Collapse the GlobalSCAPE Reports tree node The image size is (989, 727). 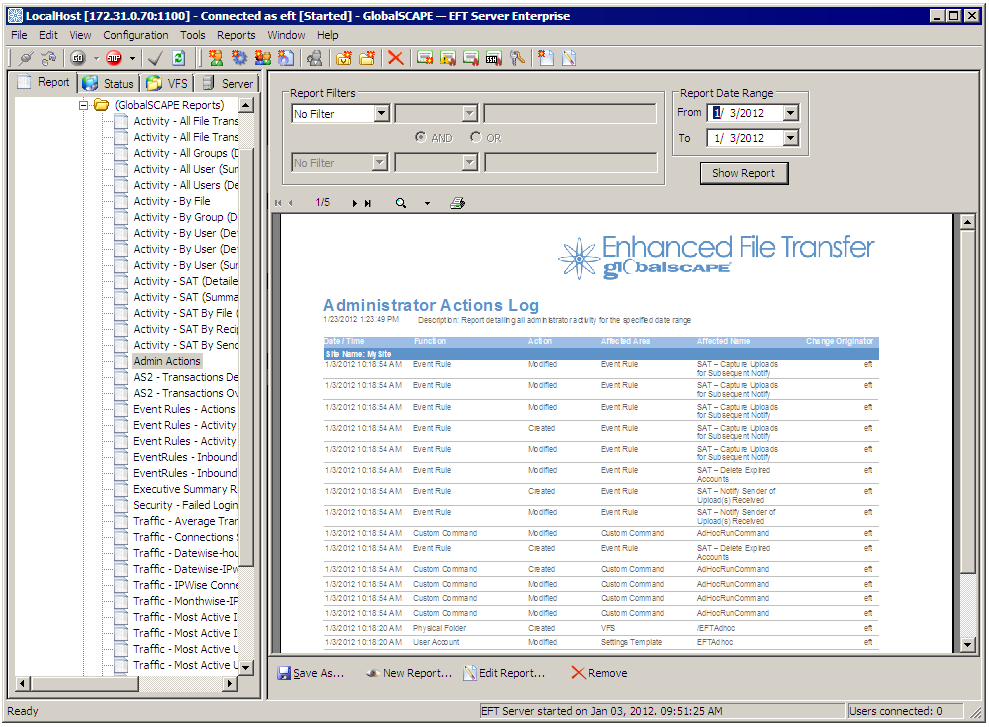[x=83, y=105]
